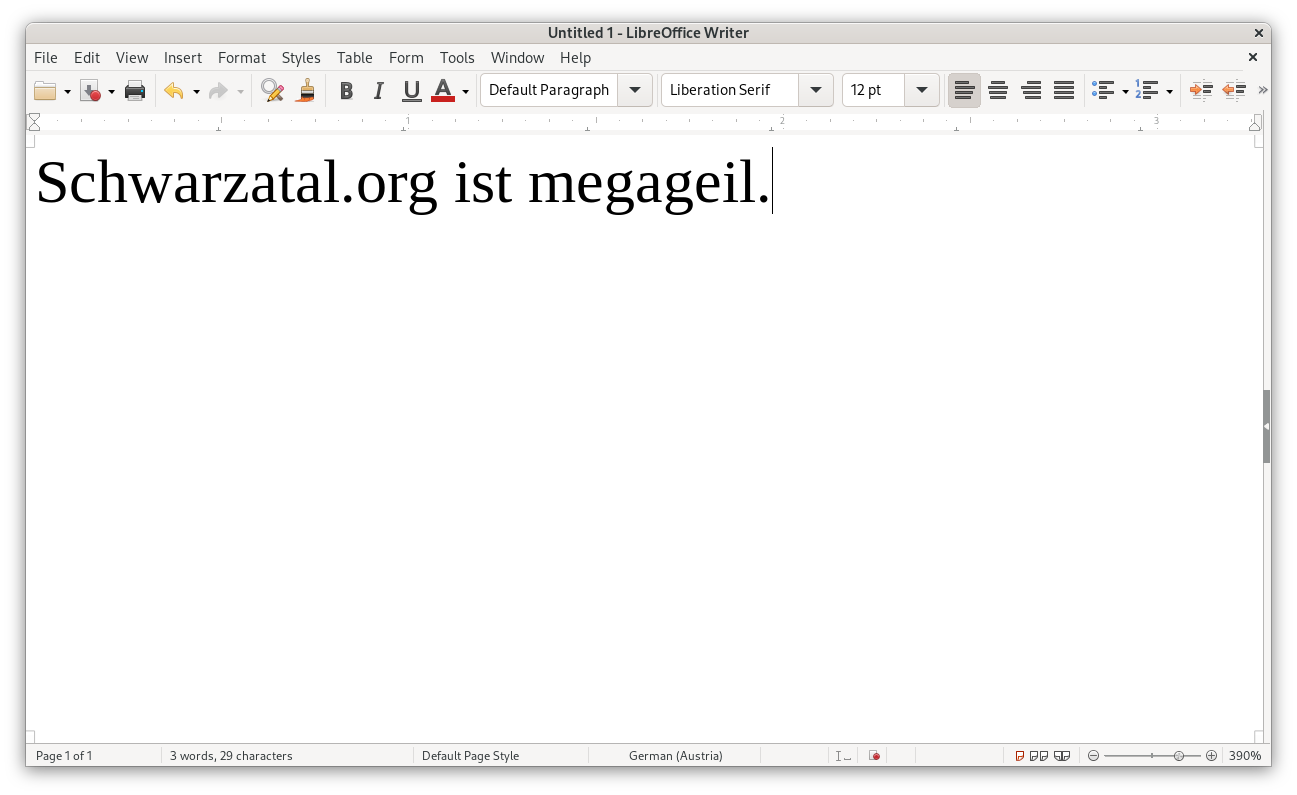Select the Clone Formatting paintbrush

[306, 91]
